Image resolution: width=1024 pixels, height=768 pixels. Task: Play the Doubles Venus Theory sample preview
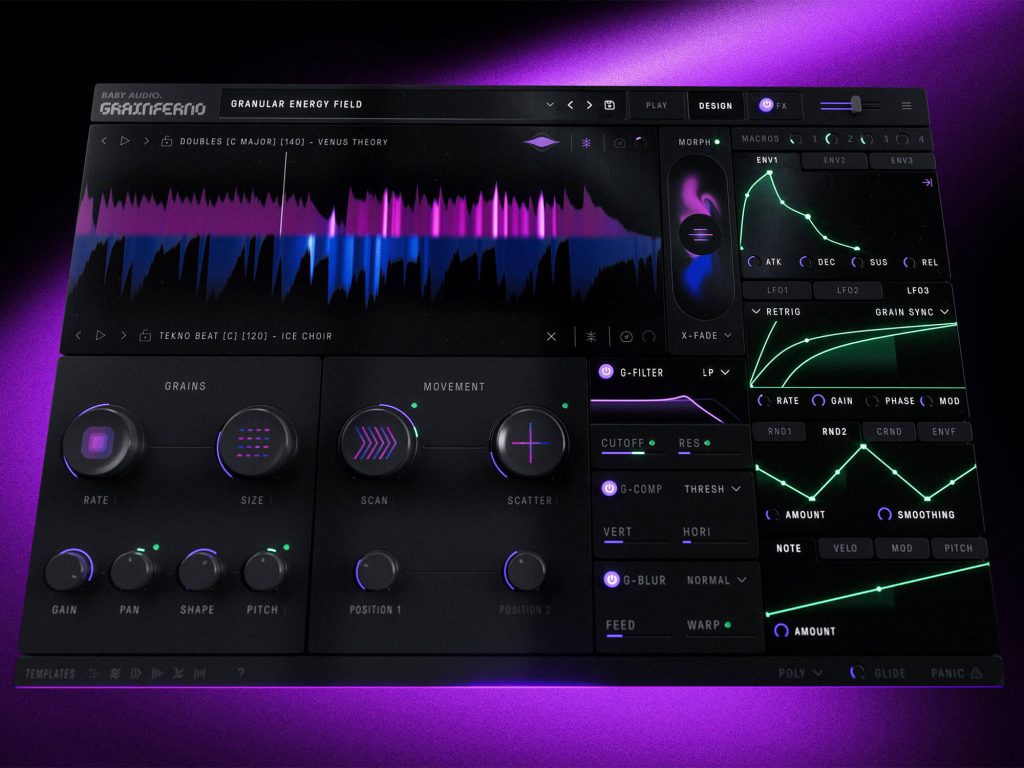pos(124,141)
